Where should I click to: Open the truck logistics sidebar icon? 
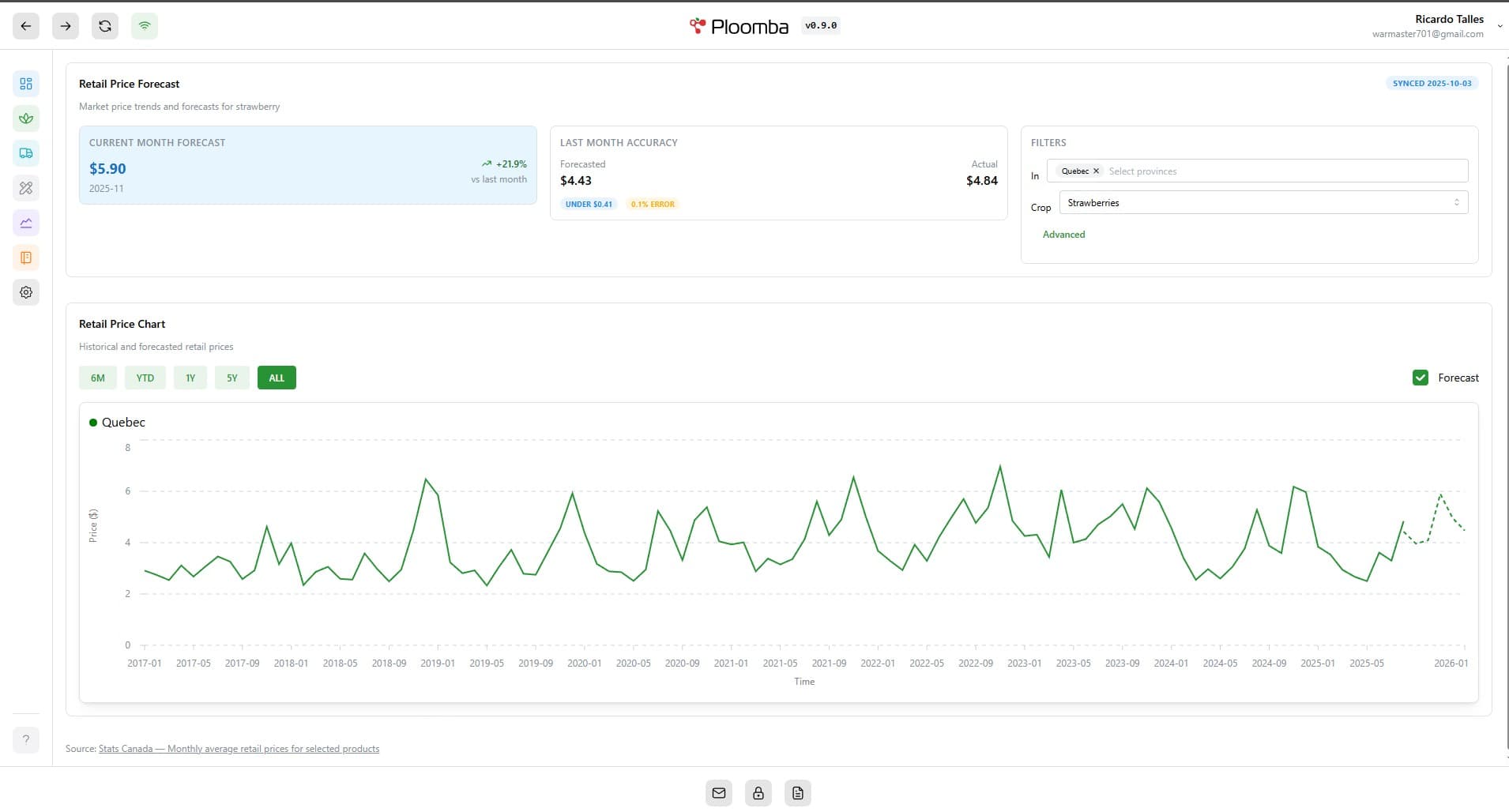[26, 152]
